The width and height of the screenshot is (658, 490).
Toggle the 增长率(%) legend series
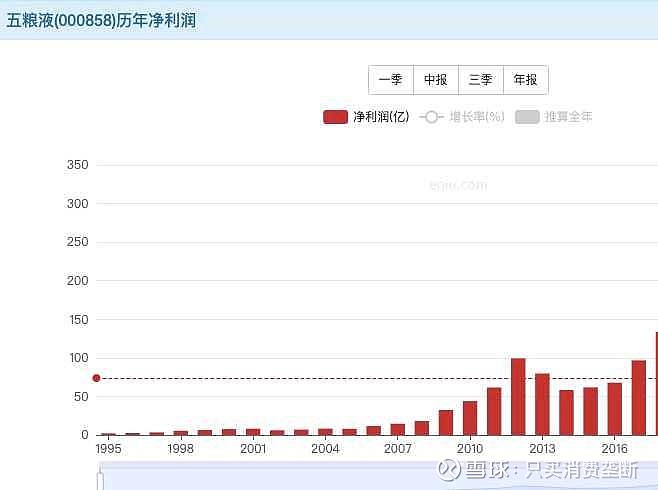coord(462,117)
